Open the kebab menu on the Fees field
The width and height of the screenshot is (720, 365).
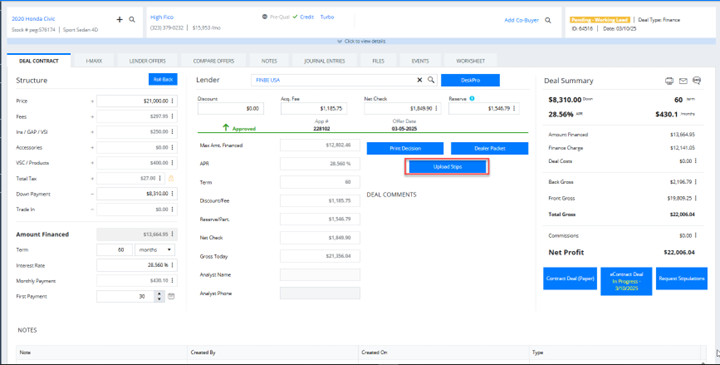[x=173, y=117]
